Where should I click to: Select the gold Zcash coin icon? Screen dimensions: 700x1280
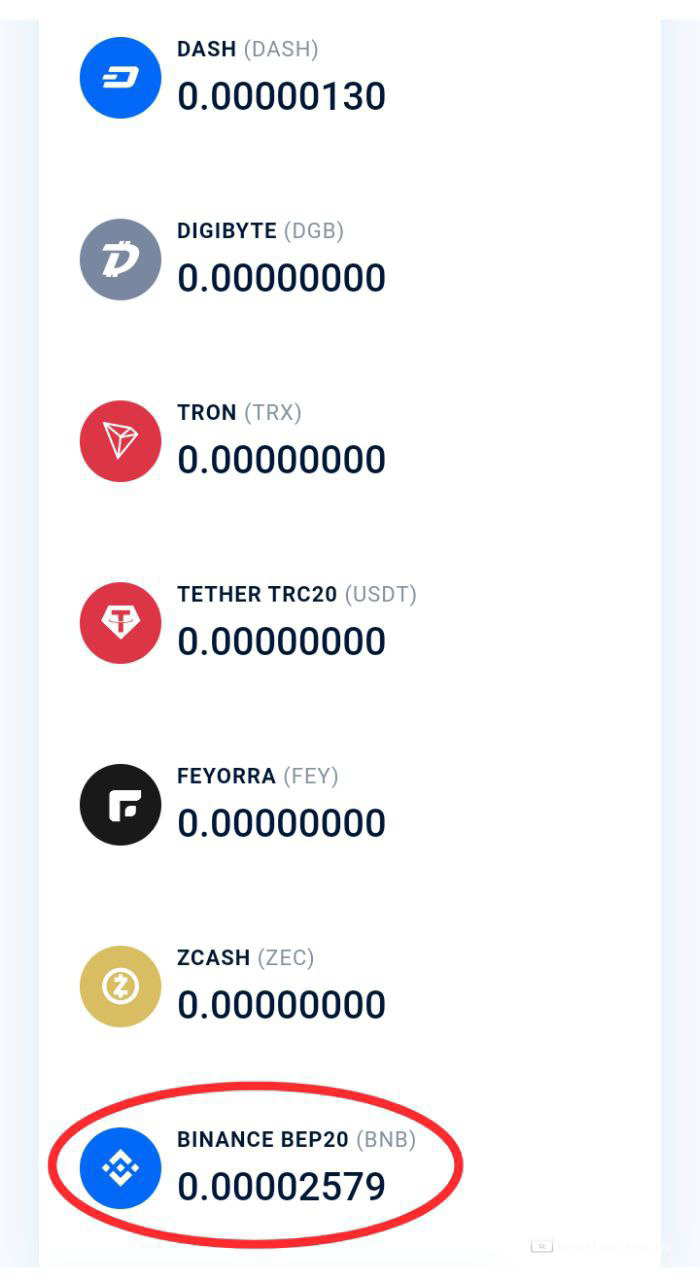(120, 987)
